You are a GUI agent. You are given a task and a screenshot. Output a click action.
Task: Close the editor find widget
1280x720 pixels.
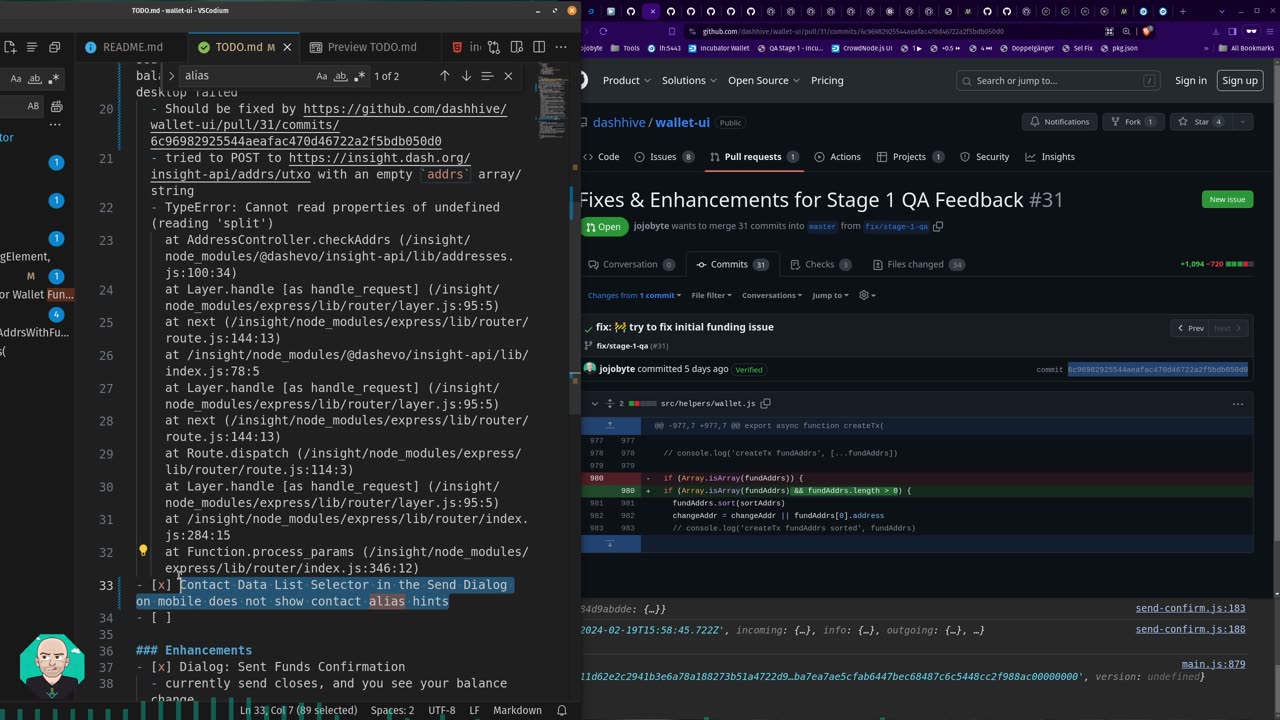(x=508, y=76)
